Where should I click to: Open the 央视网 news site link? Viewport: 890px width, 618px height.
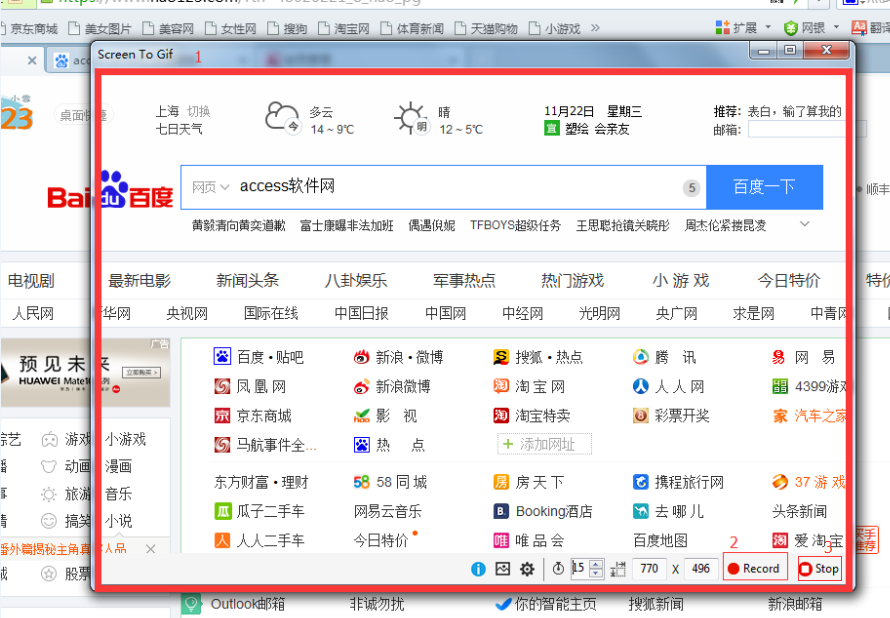(187, 313)
